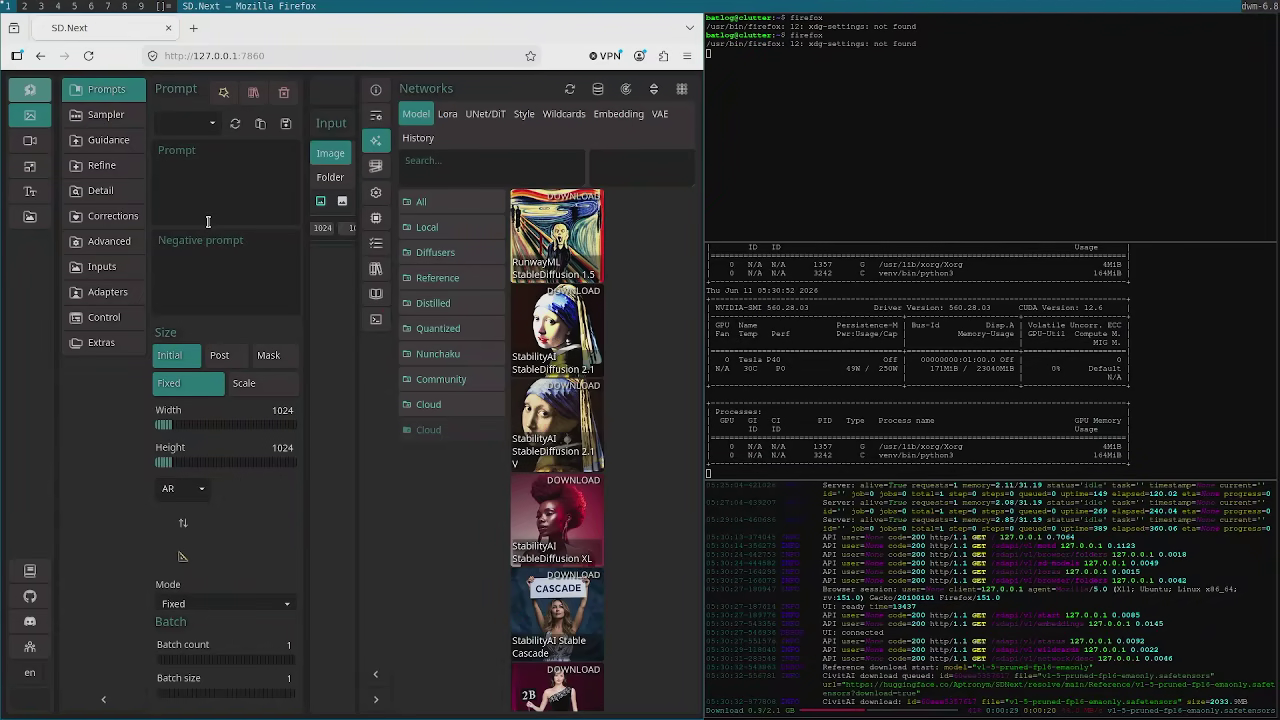Open the AR aspect ratio dropdown
Image resolution: width=1280 pixels, height=720 pixels.
183,489
